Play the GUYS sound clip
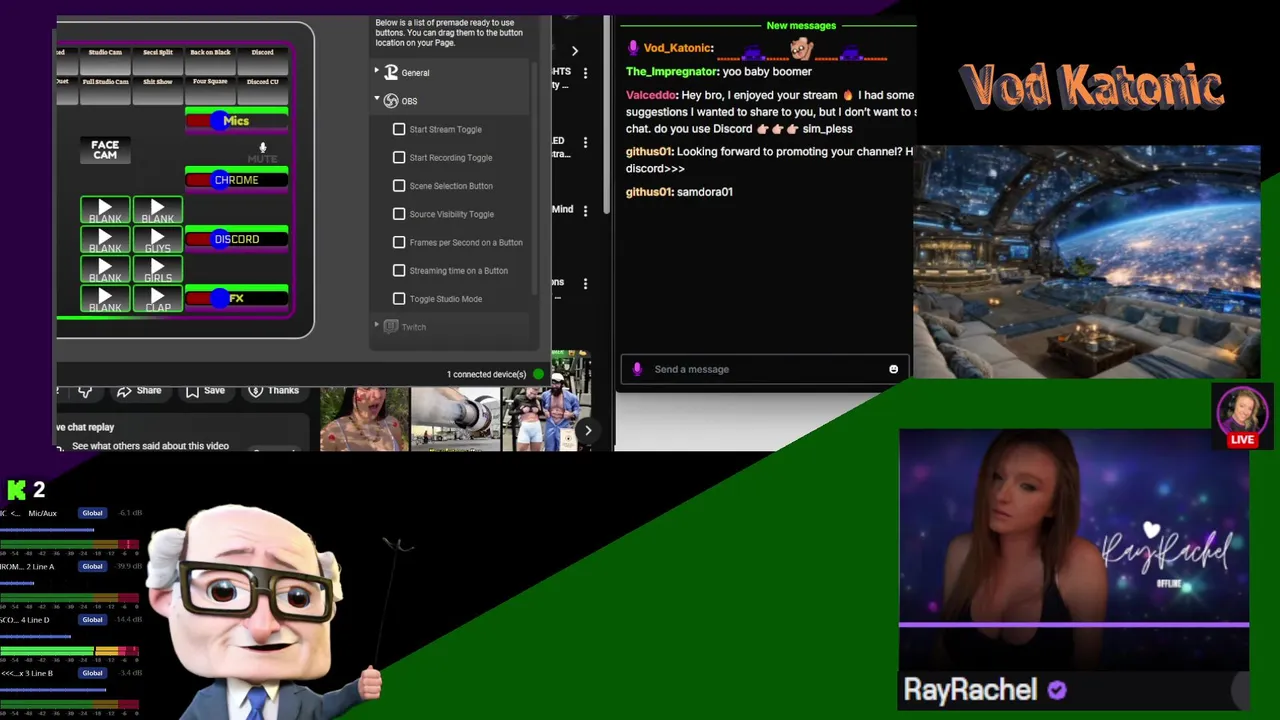Image resolution: width=1280 pixels, height=720 pixels. click(x=157, y=240)
